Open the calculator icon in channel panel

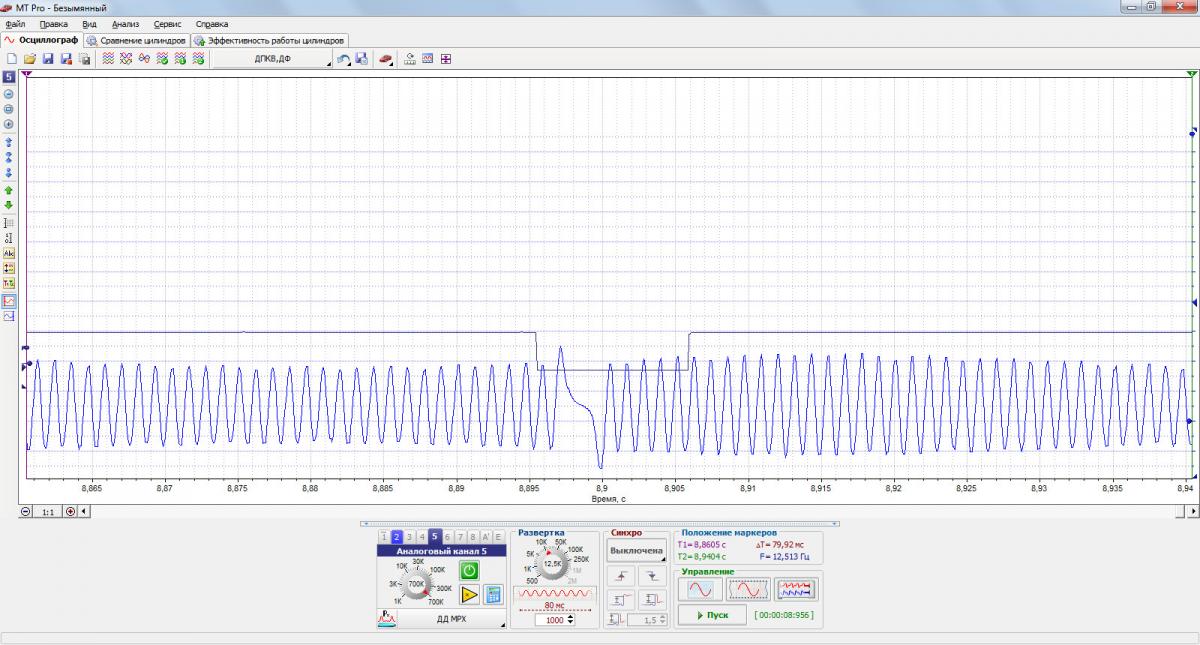point(493,594)
